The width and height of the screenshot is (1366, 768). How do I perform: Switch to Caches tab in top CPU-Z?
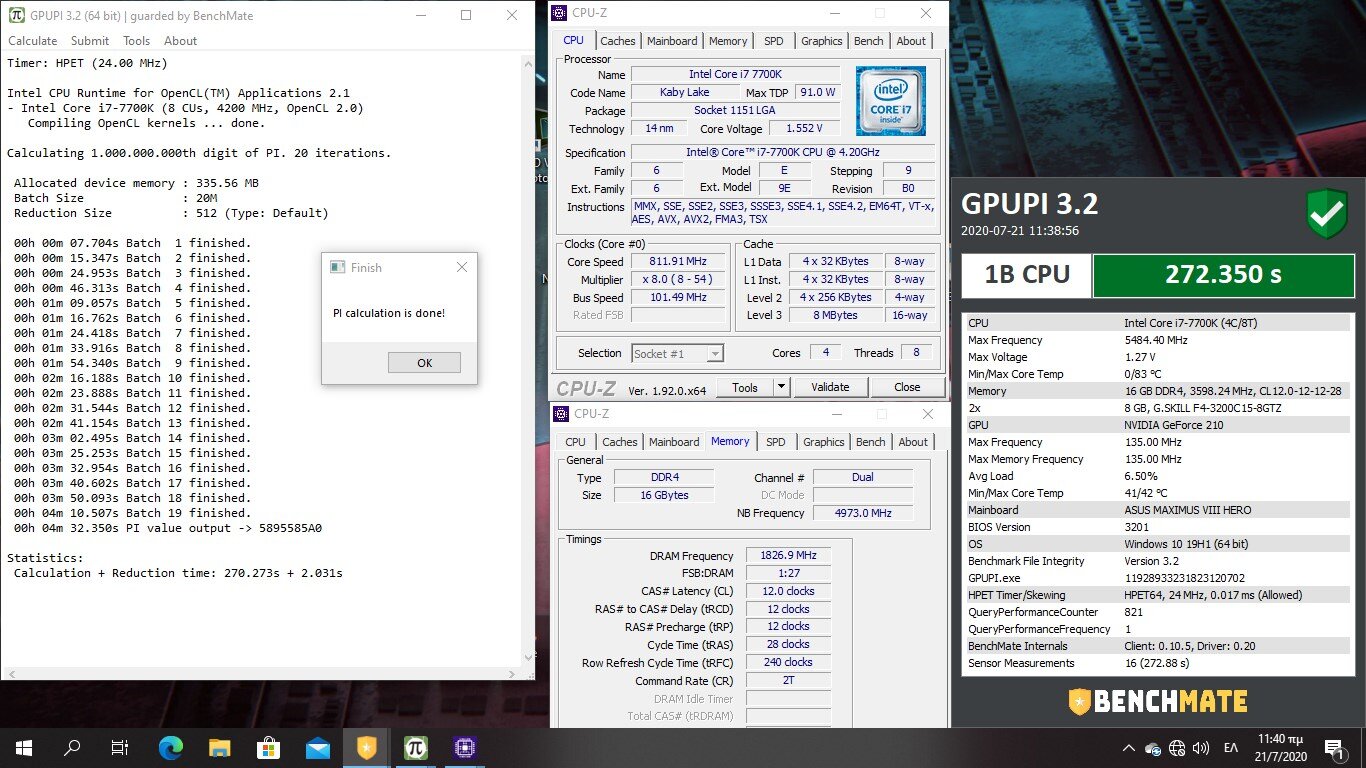click(617, 41)
